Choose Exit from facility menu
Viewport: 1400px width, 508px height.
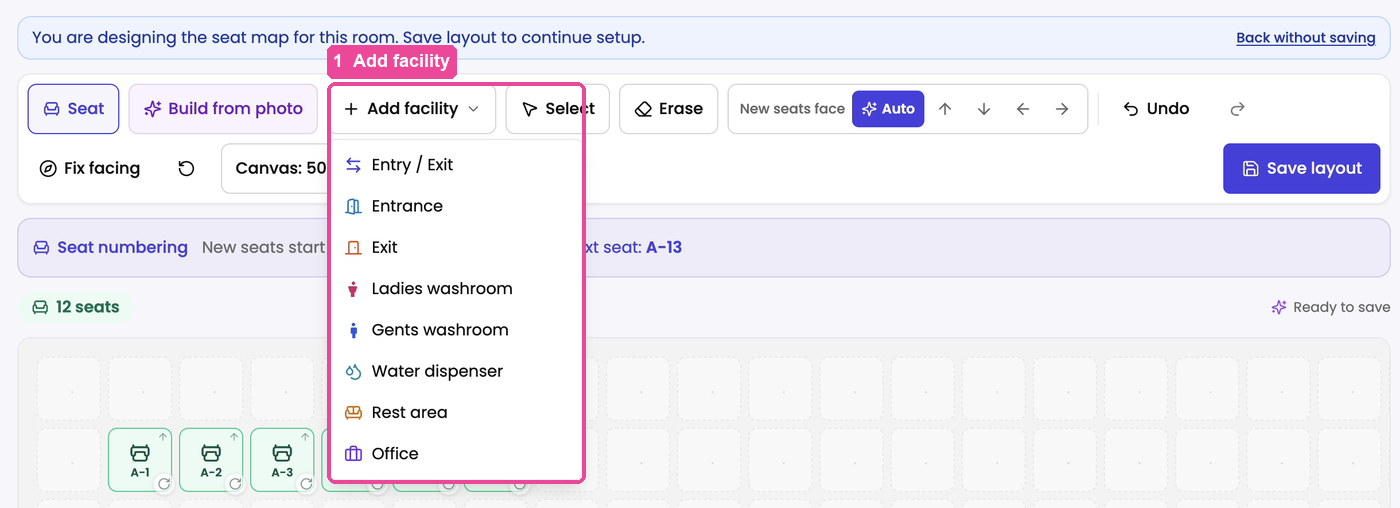(x=456, y=247)
